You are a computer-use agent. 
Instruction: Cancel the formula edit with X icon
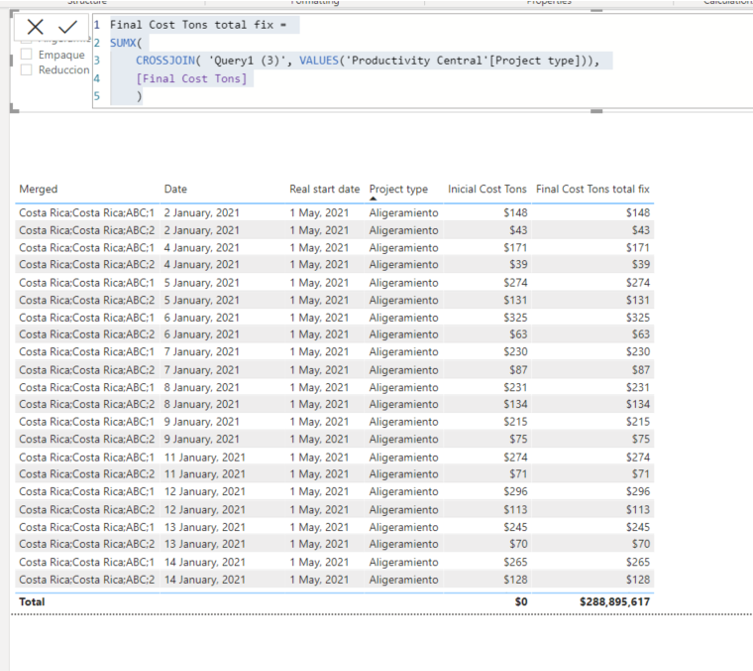tap(35, 27)
